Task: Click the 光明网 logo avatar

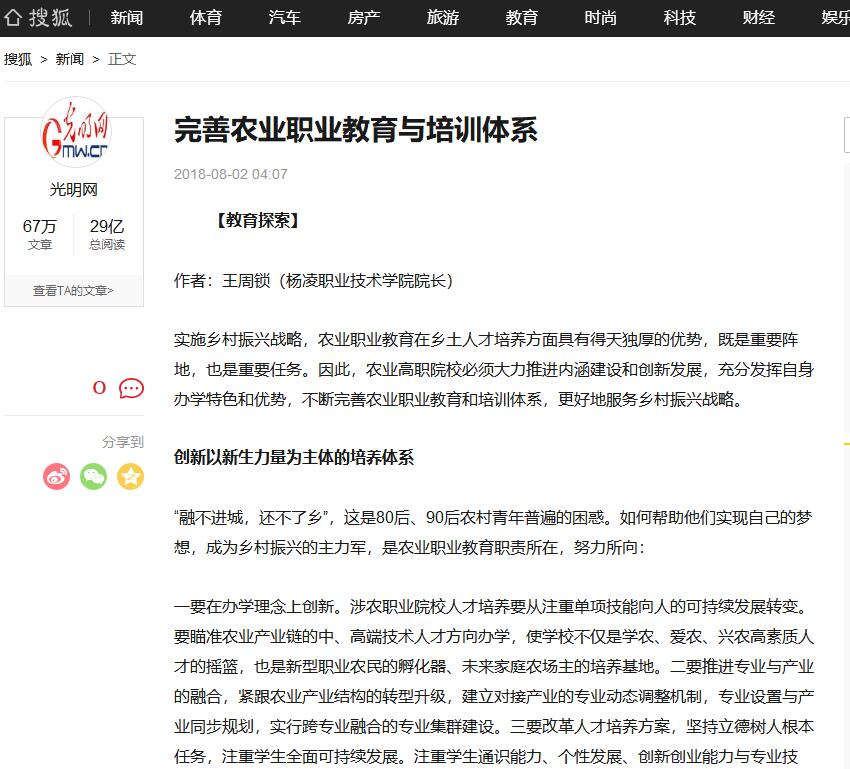Action: click(74, 137)
